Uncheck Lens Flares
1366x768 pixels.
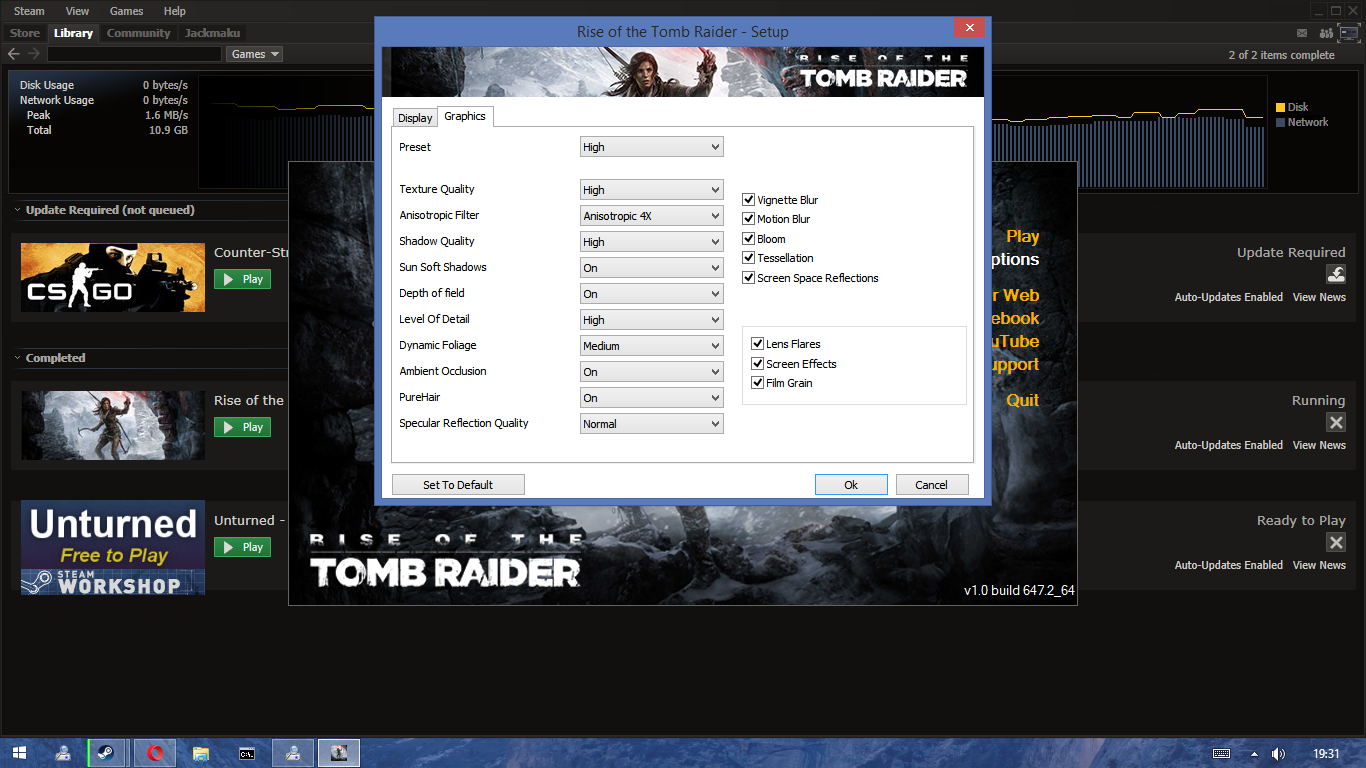[757, 344]
